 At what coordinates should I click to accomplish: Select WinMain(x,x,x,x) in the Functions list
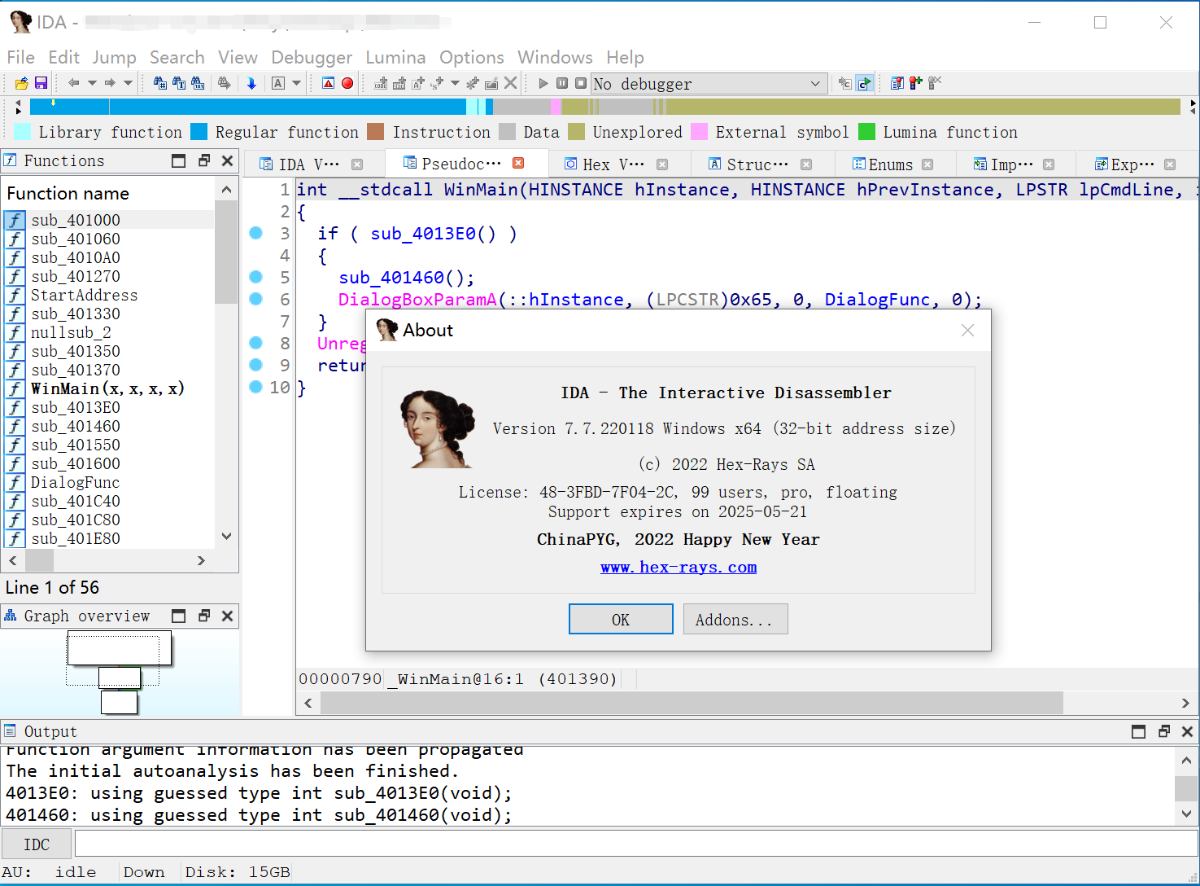coord(108,388)
